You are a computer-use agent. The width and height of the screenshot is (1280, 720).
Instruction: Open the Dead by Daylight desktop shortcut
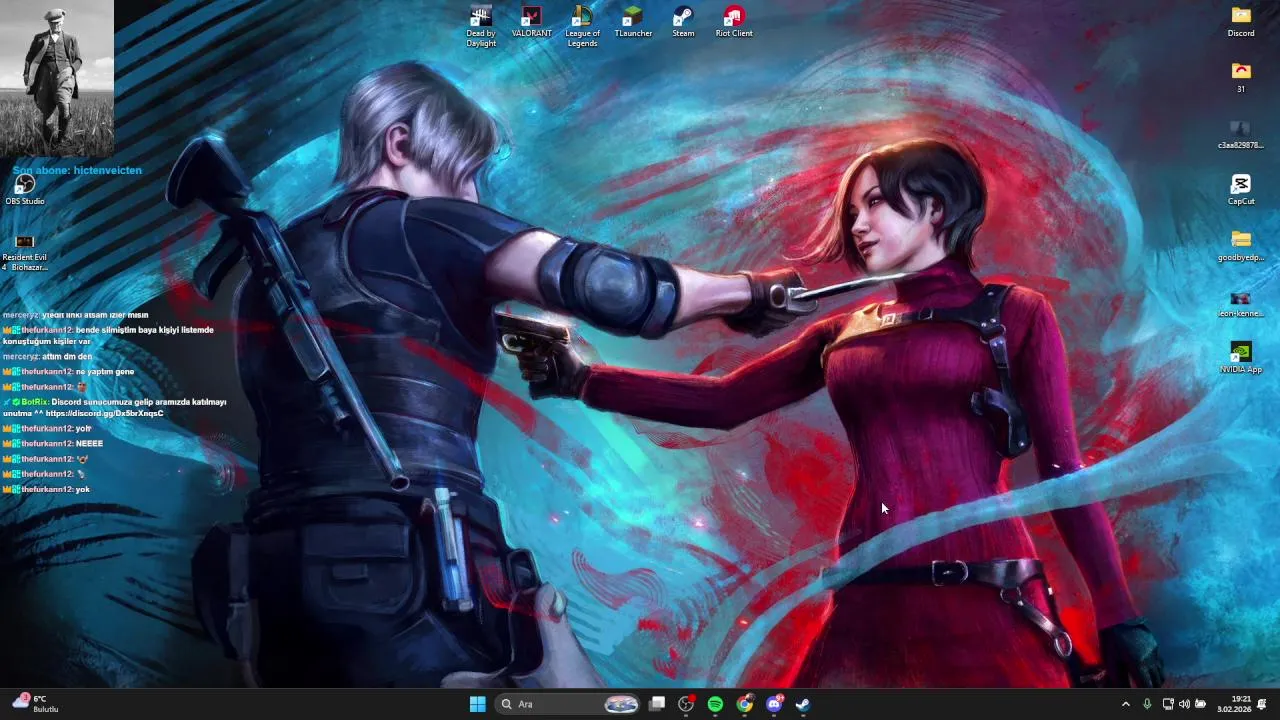(x=481, y=27)
